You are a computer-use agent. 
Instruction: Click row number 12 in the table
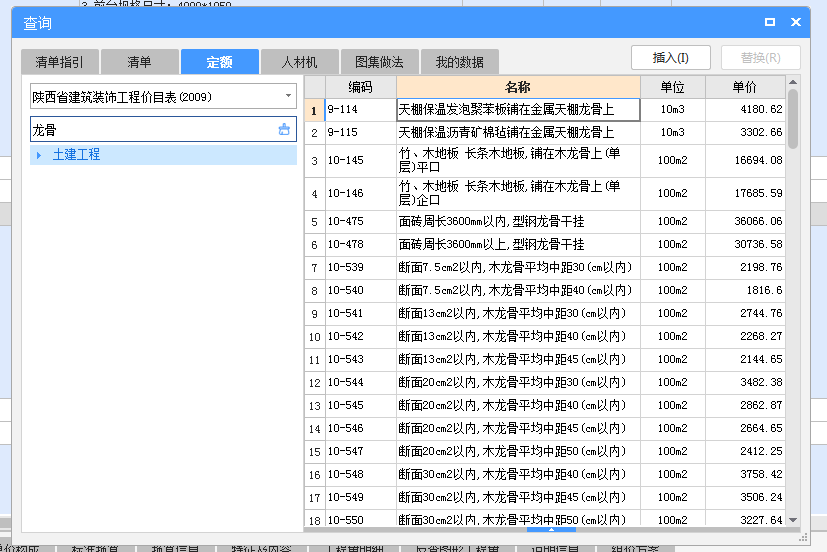click(x=315, y=383)
